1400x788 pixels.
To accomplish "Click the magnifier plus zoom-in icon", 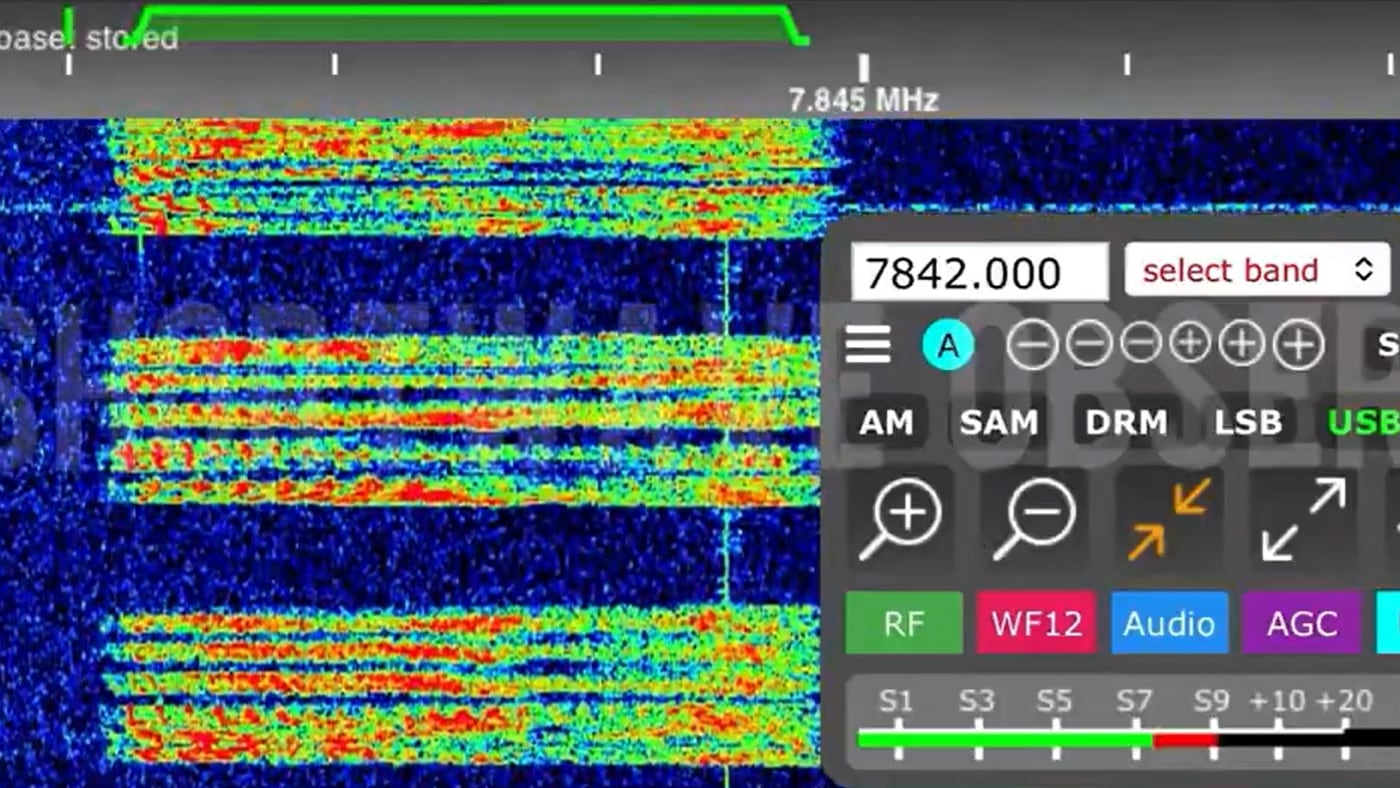I will pos(900,520).
